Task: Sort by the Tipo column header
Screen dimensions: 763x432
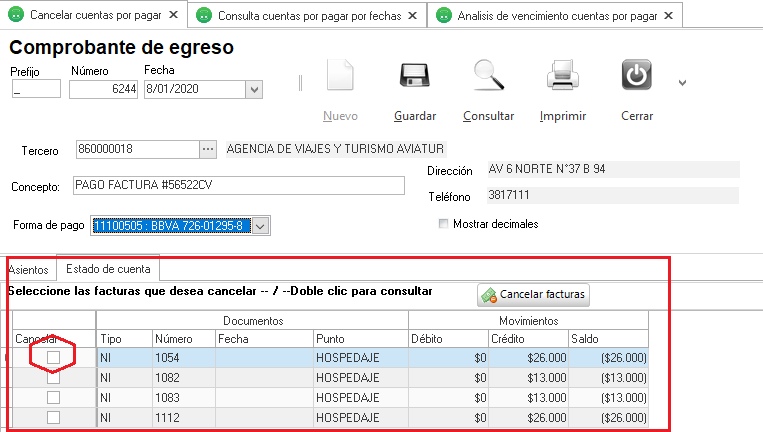Action: (124, 339)
